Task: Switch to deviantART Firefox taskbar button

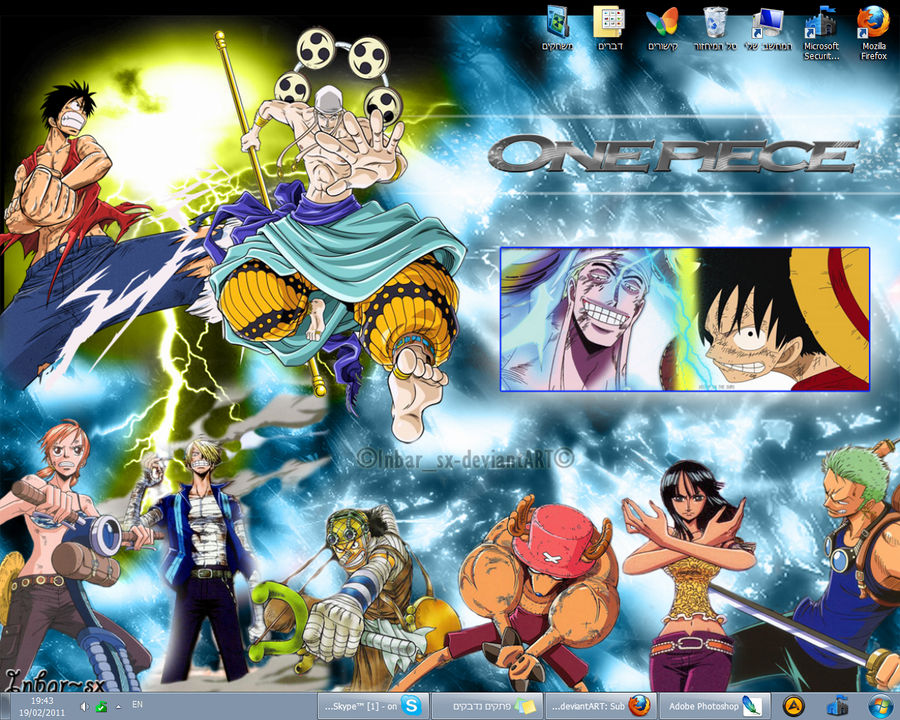Action: [599, 706]
